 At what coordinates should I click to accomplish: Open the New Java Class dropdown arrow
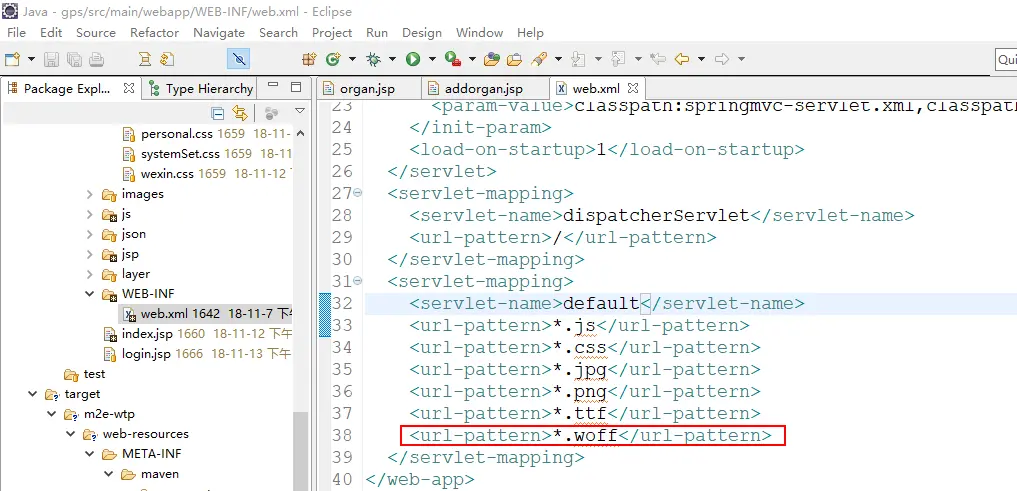[352, 60]
